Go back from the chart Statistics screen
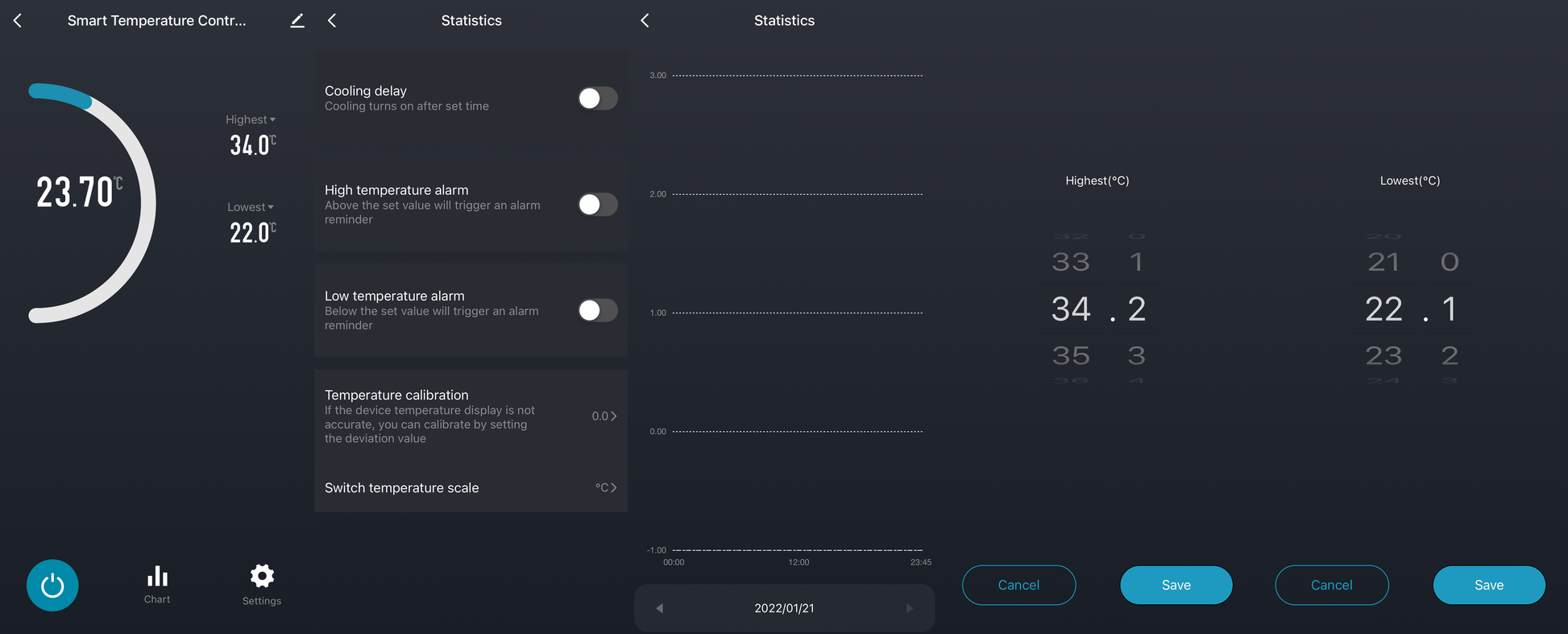This screenshot has width=1568, height=634. 645,21
